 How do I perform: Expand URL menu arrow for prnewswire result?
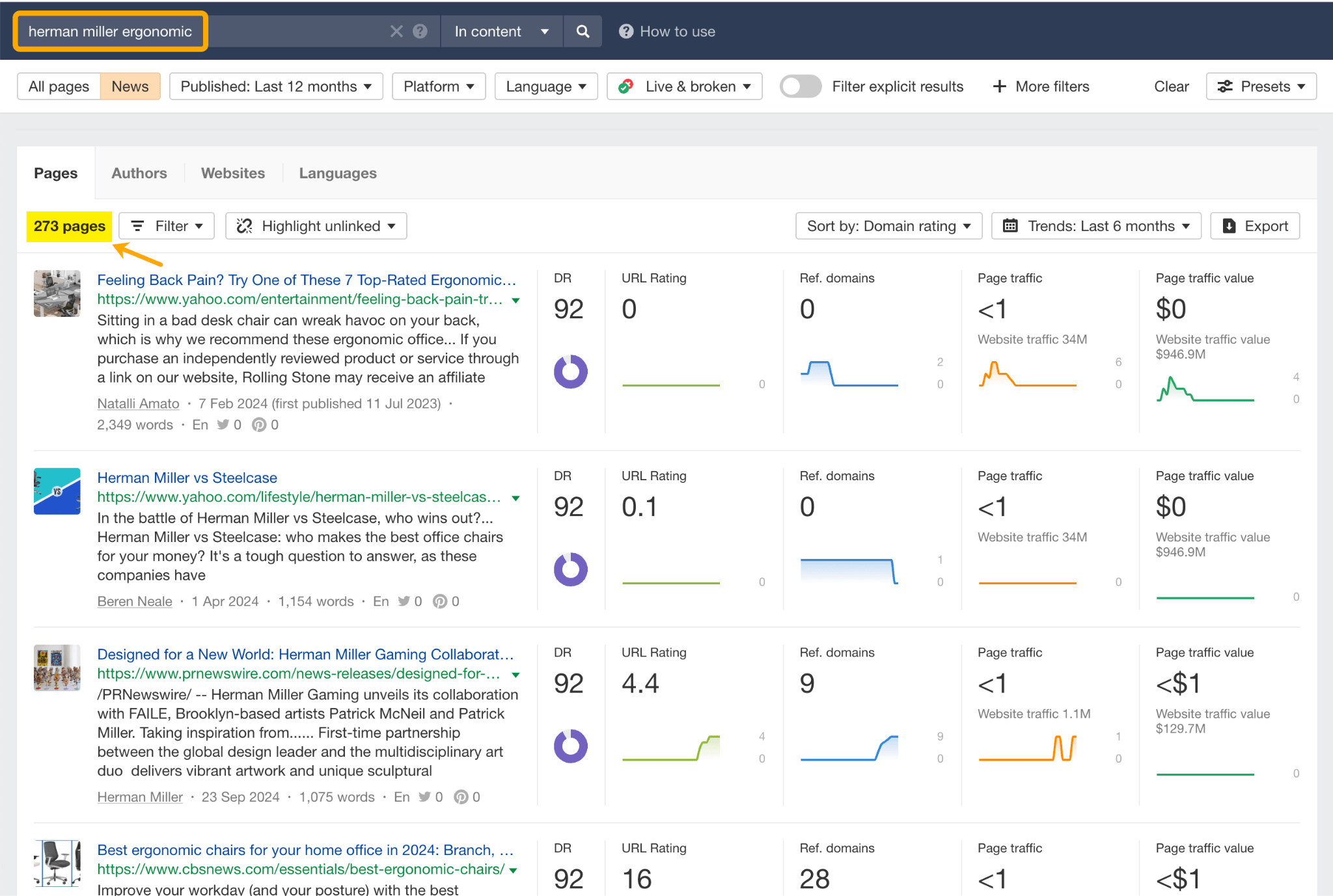pos(515,675)
